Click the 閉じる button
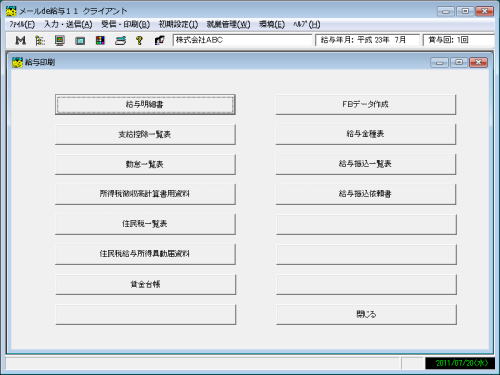Viewport: 500px width, 375px height. coord(366,314)
